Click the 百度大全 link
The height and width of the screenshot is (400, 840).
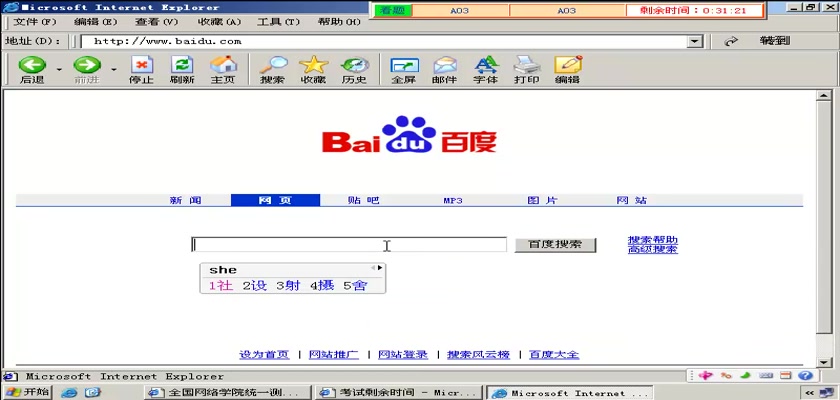[x=554, y=354]
